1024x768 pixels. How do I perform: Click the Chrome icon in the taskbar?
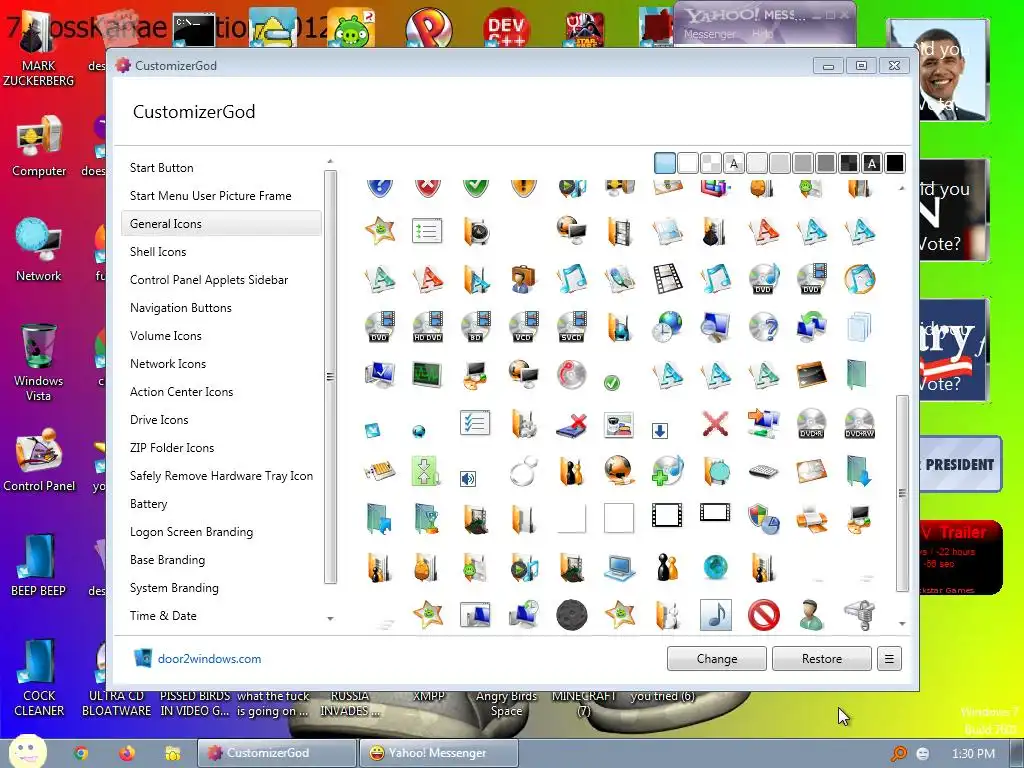pyautogui.click(x=81, y=753)
